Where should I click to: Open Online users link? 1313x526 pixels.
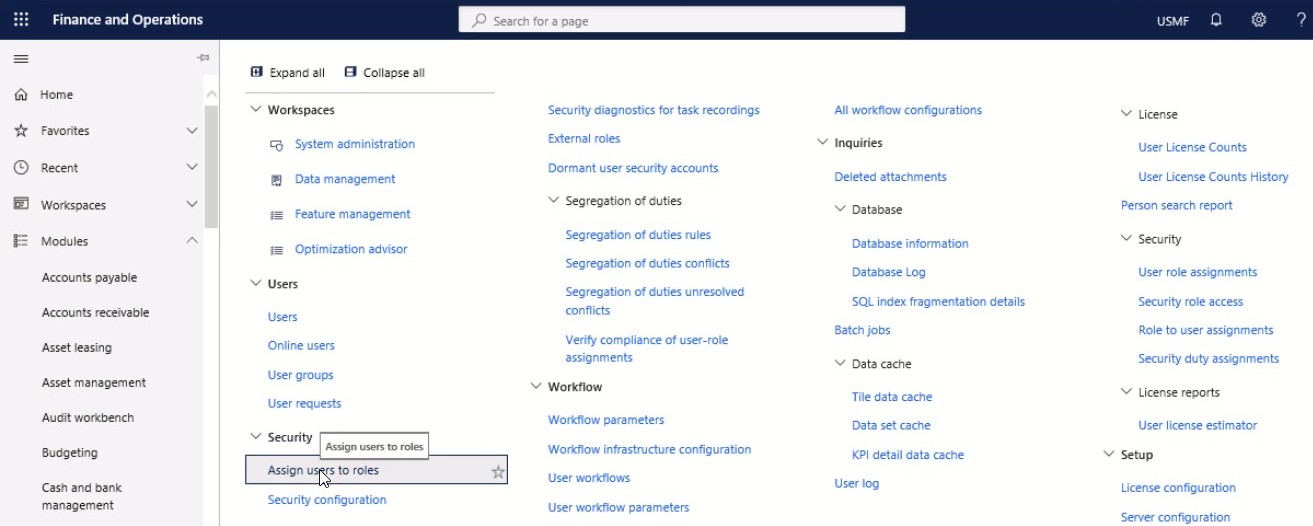pos(301,346)
